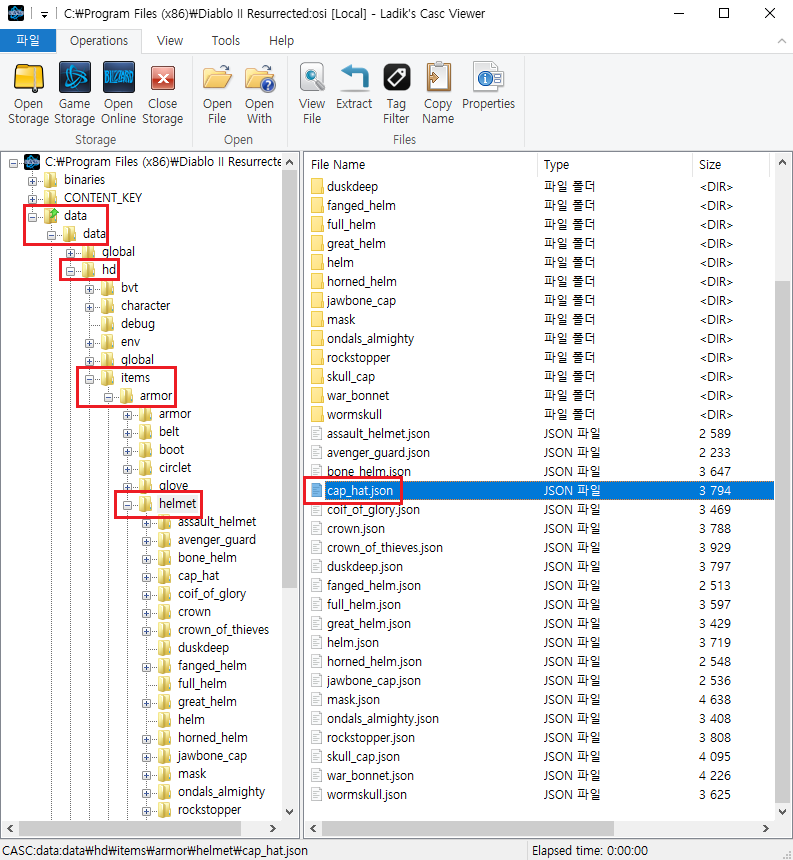
Task: Sort the list by the Type column
Action: (x=615, y=165)
